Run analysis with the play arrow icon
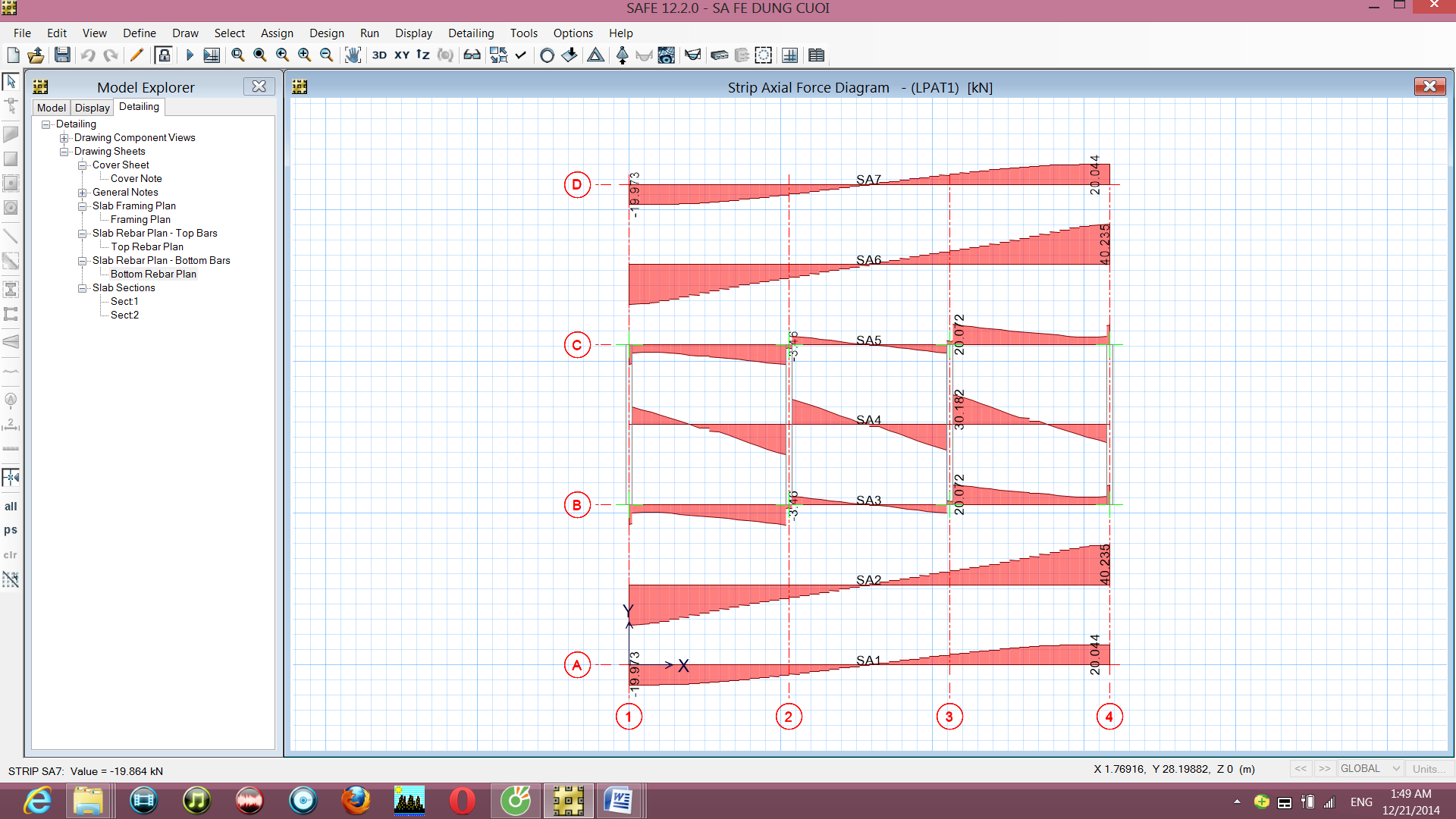 click(x=190, y=55)
